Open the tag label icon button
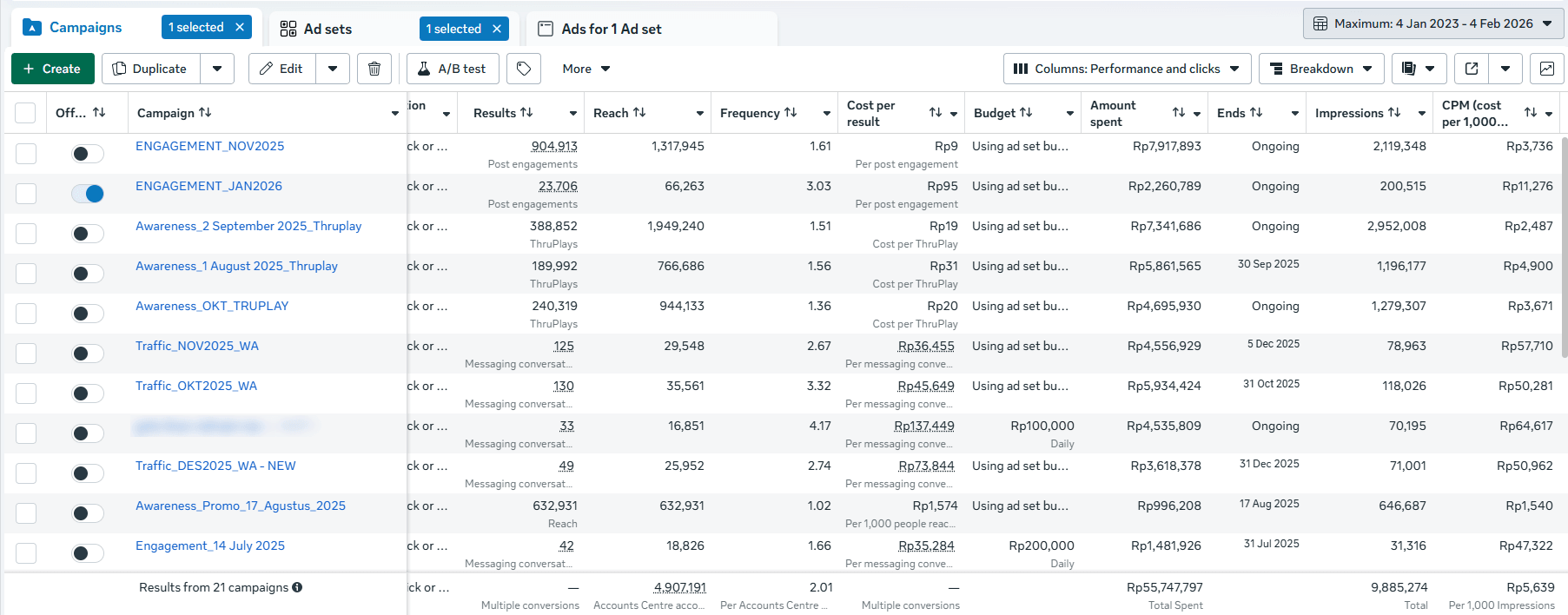This screenshot has height=615, width=1568. coord(524,69)
